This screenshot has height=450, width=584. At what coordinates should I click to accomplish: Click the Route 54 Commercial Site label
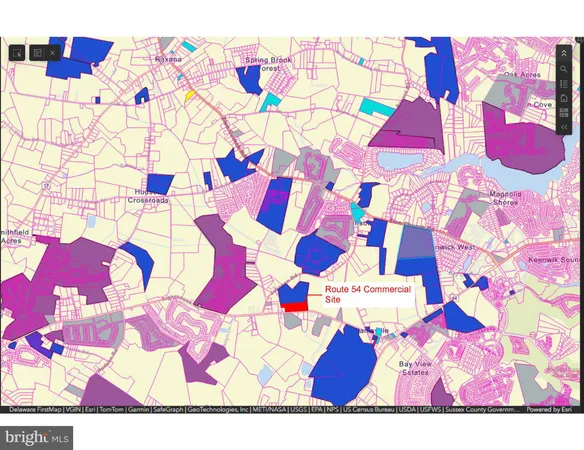(368, 294)
